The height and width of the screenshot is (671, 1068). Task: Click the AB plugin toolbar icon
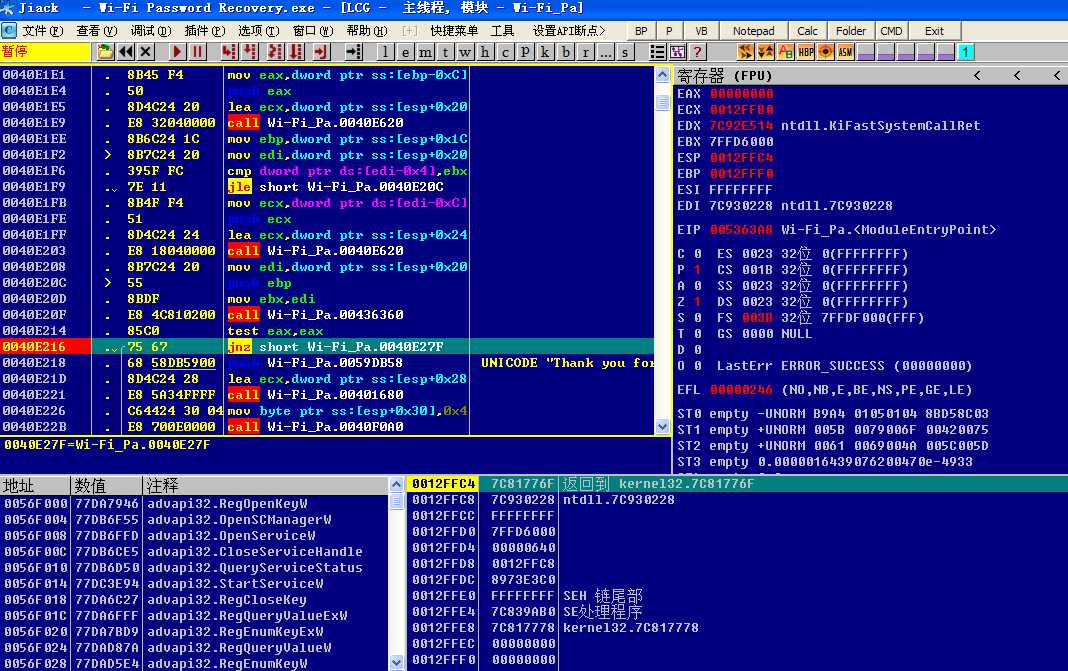[x=786, y=52]
